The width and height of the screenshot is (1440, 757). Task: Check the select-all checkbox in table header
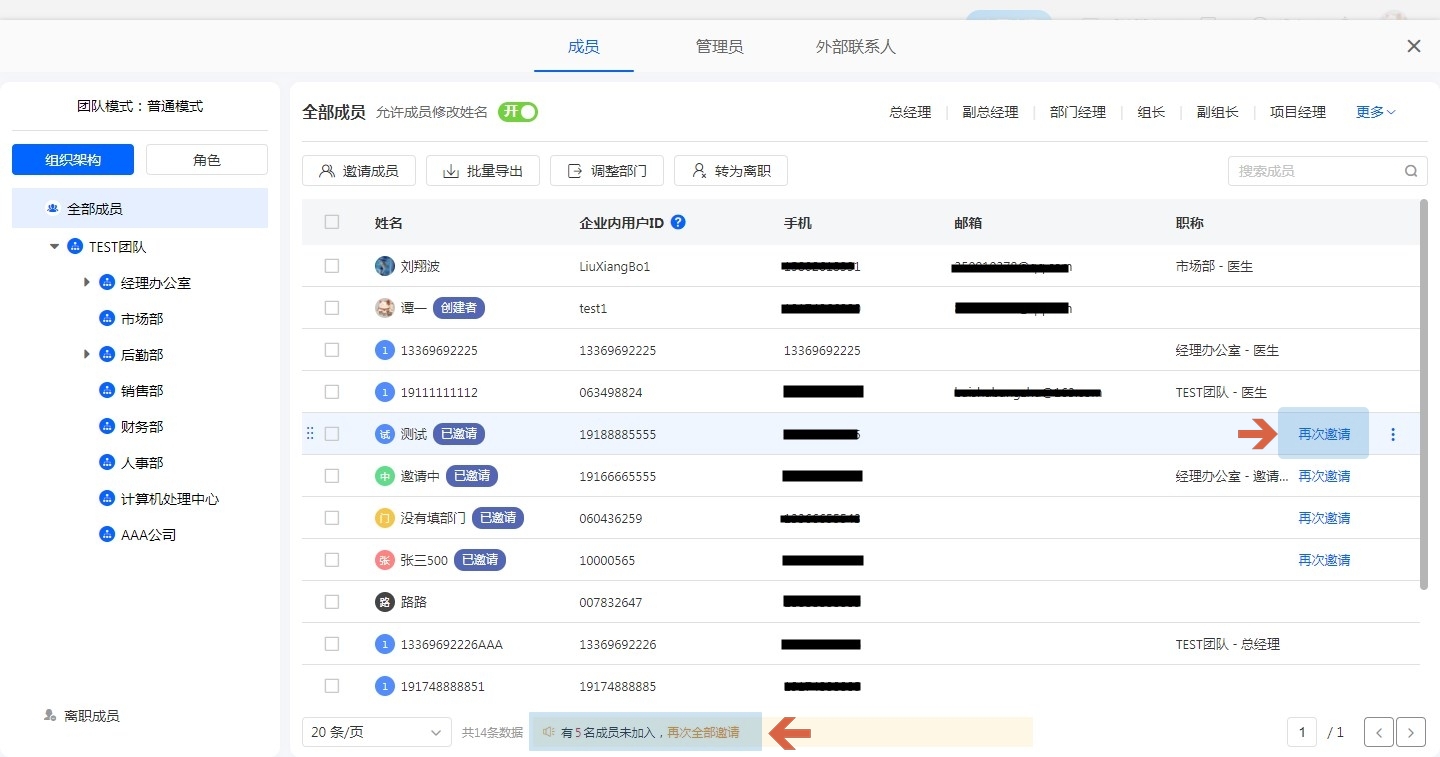click(332, 222)
